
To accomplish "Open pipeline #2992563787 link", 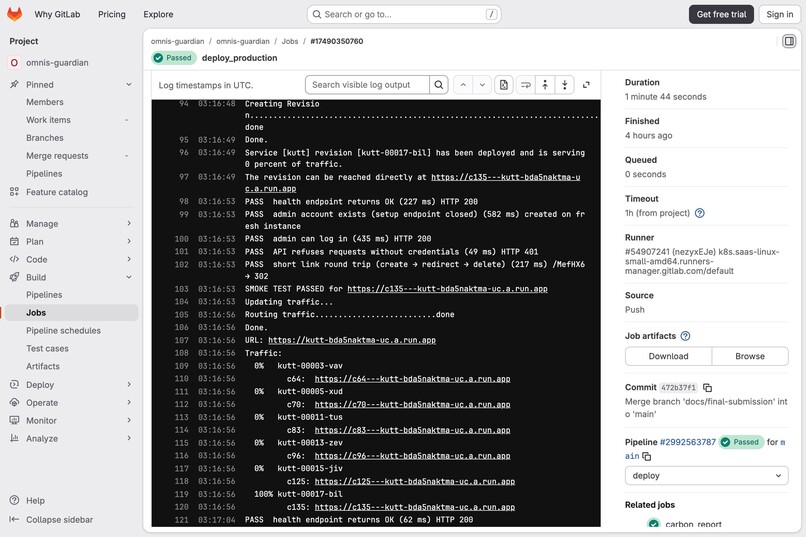I will click(x=687, y=442).
